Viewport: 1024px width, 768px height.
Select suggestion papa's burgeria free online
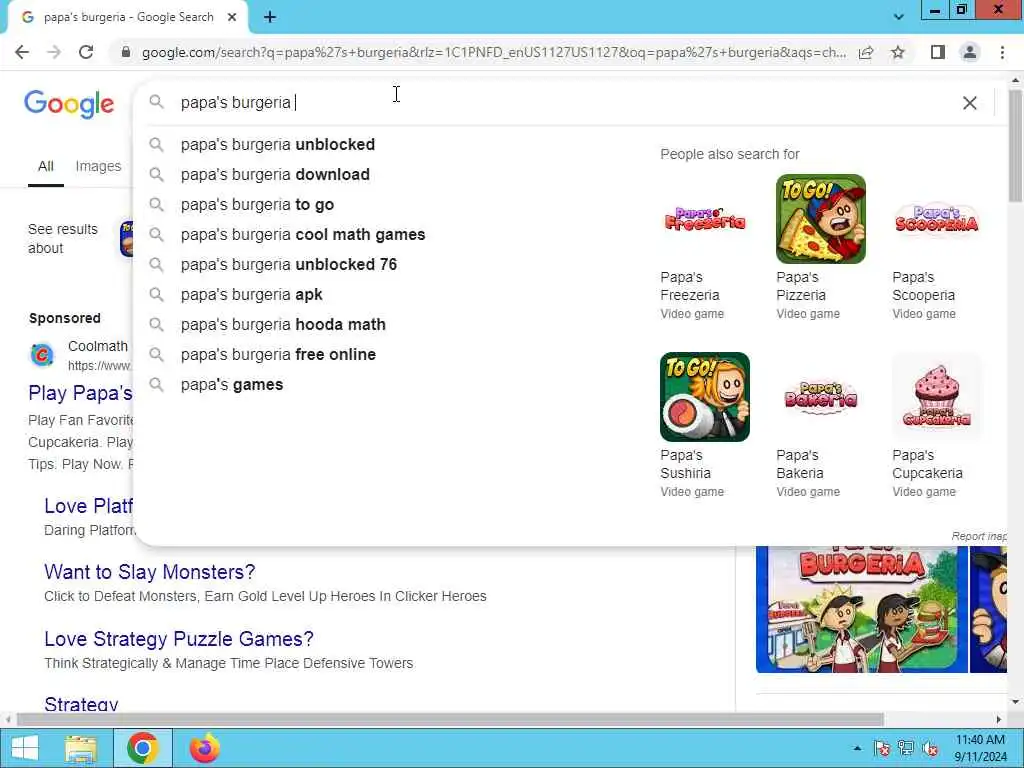click(278, 355)
